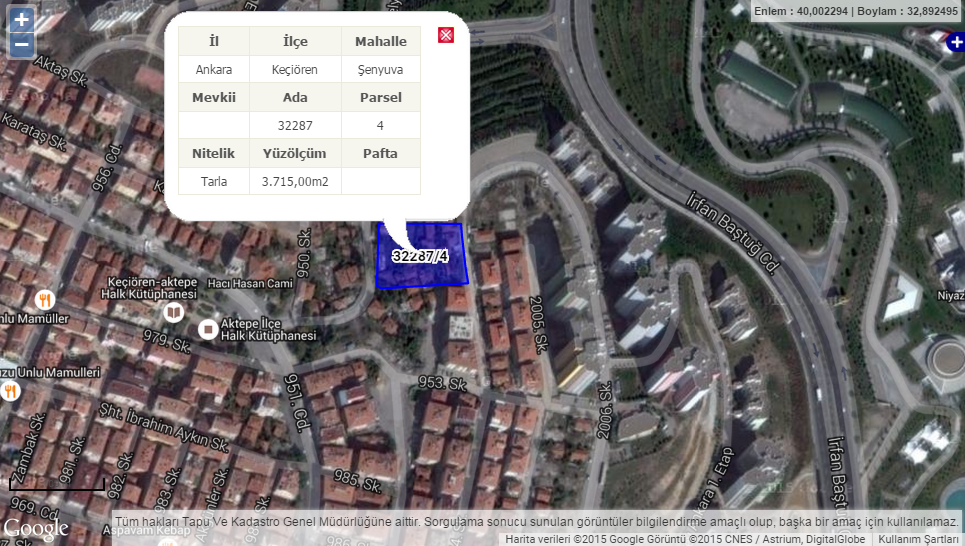Click the Mahalle value Şenyuva
This screenshot has height=546, width=965.
[380, 70]
